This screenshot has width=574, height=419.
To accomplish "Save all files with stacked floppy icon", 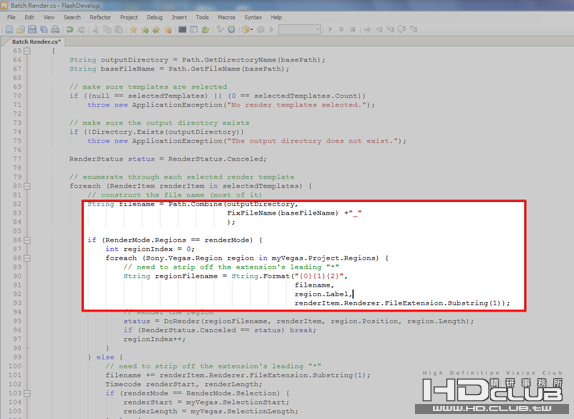I will point(44,29).
